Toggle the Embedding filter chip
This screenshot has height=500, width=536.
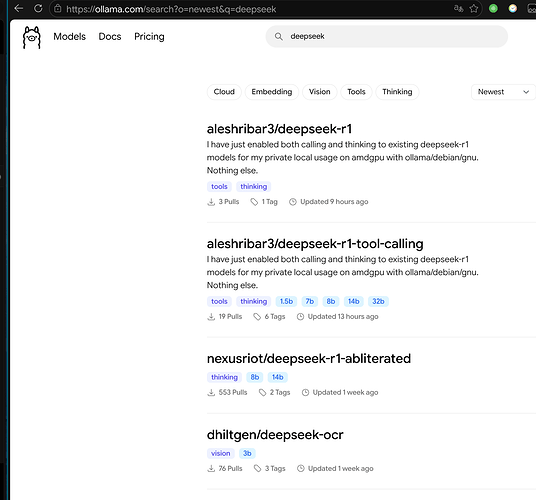(272, 92)
